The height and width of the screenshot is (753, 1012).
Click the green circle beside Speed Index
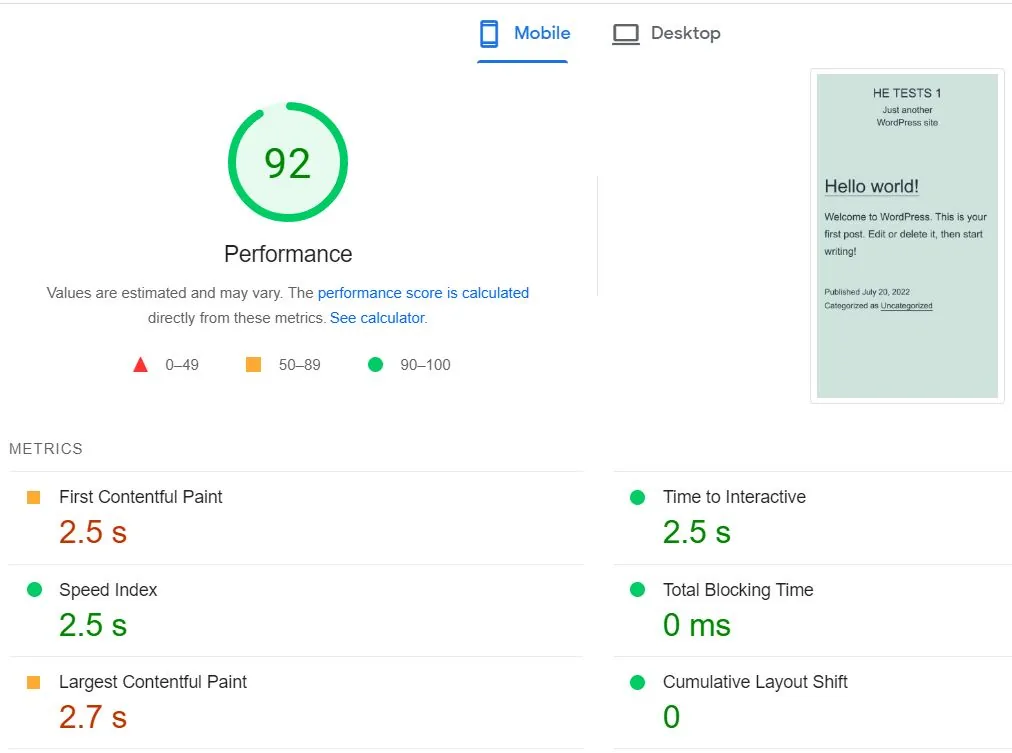coord(34,590)
